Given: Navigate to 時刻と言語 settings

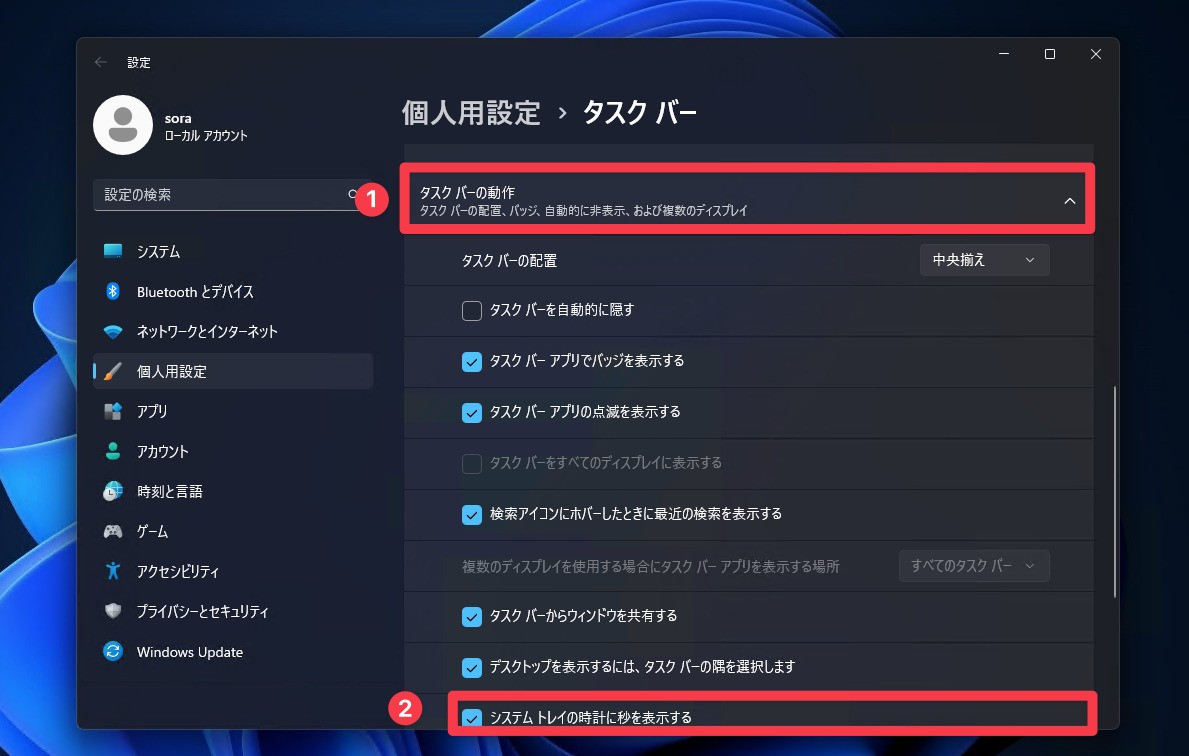Looking at the screenshot, I should pyautogui.click(x=233, y=491).
